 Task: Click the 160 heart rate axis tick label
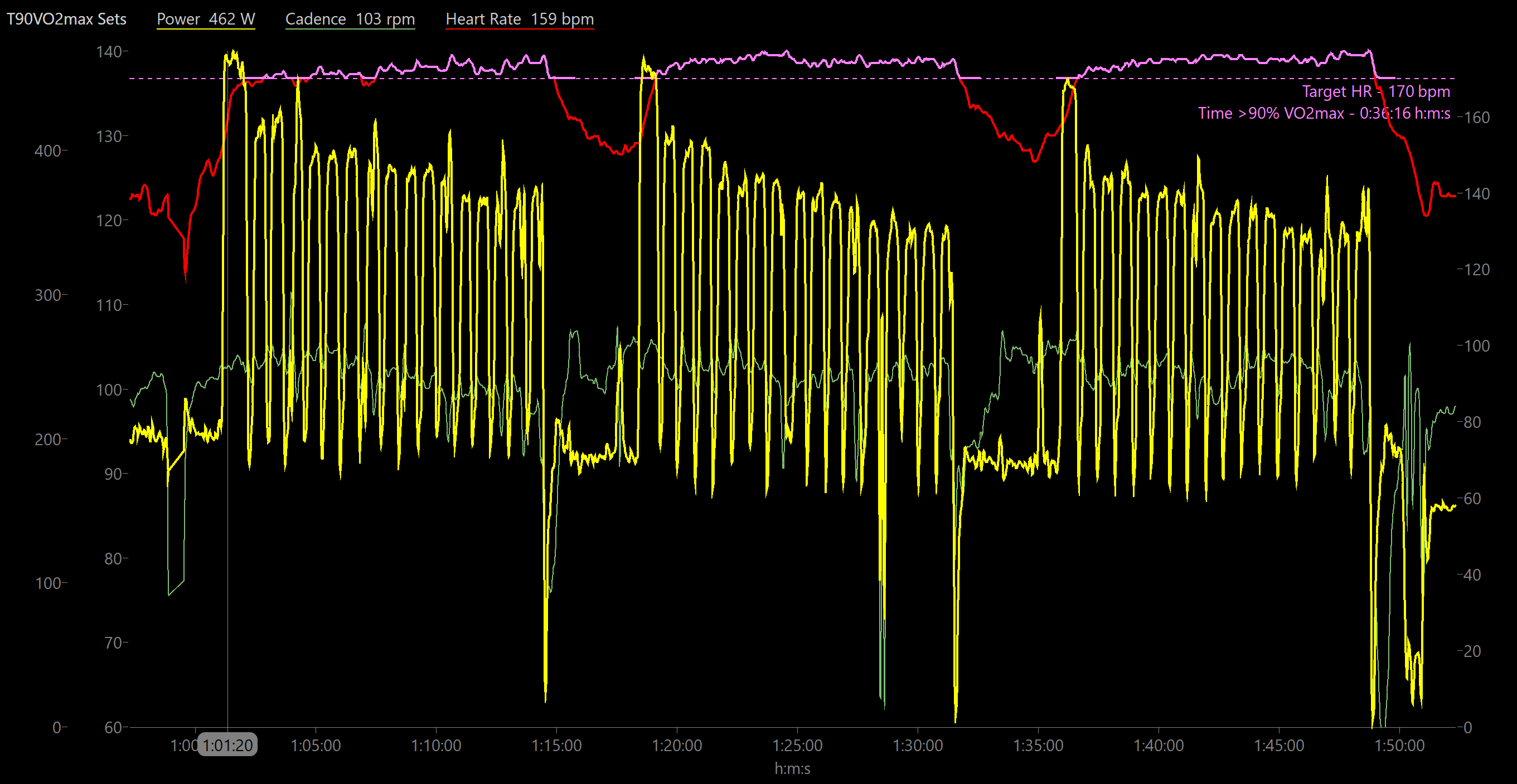click(1477, 117)
